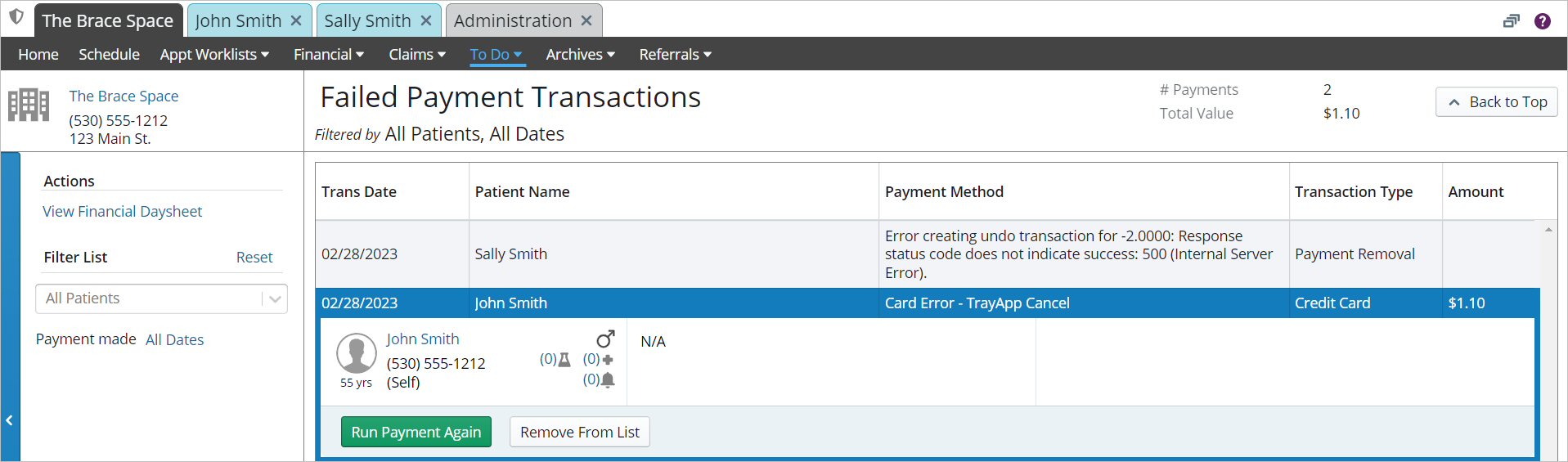Click the stacked windows icon
The height and width of the screenshot is (462, 1568).
[x=1511, y=21]
